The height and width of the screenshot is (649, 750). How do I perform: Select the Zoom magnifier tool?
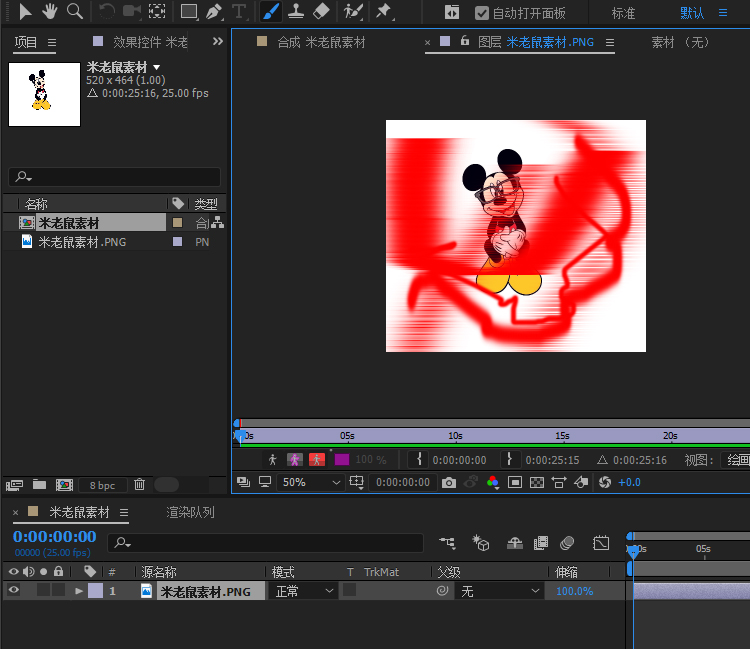(75, 11)
